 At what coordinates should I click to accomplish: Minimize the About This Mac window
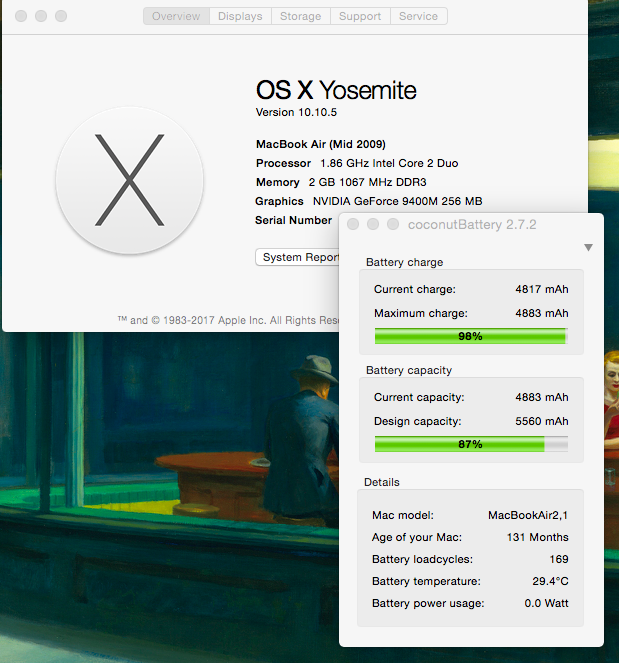(41, 16)
